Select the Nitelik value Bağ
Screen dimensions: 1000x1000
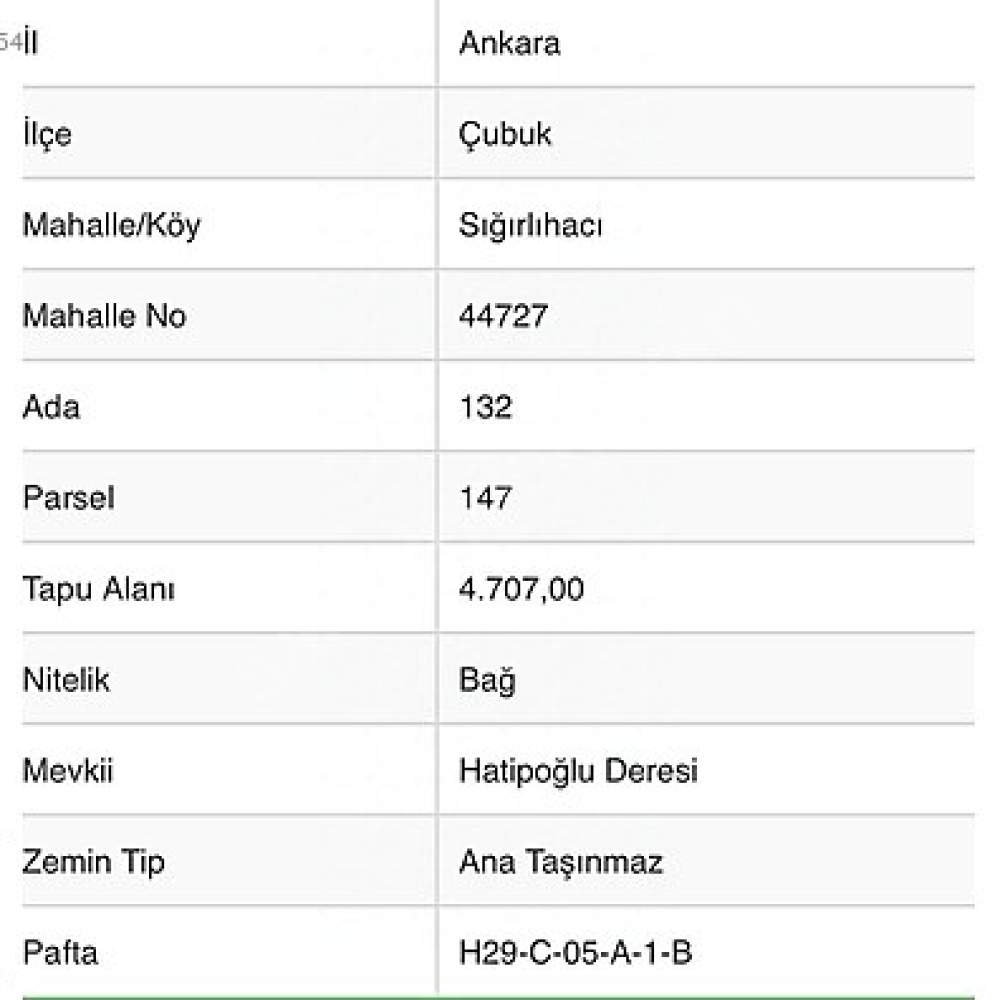click(x=487, y=680)
